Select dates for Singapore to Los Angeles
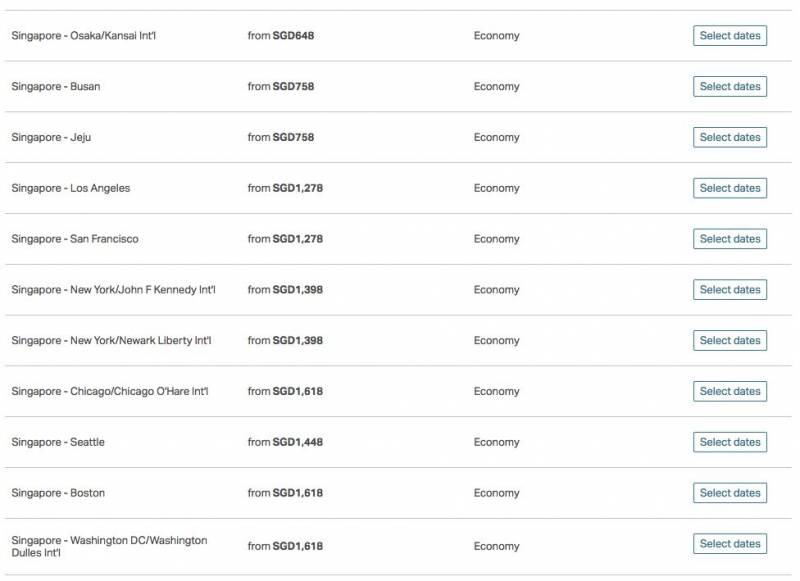The image size is (800, 581). click(x=730, y=188)
